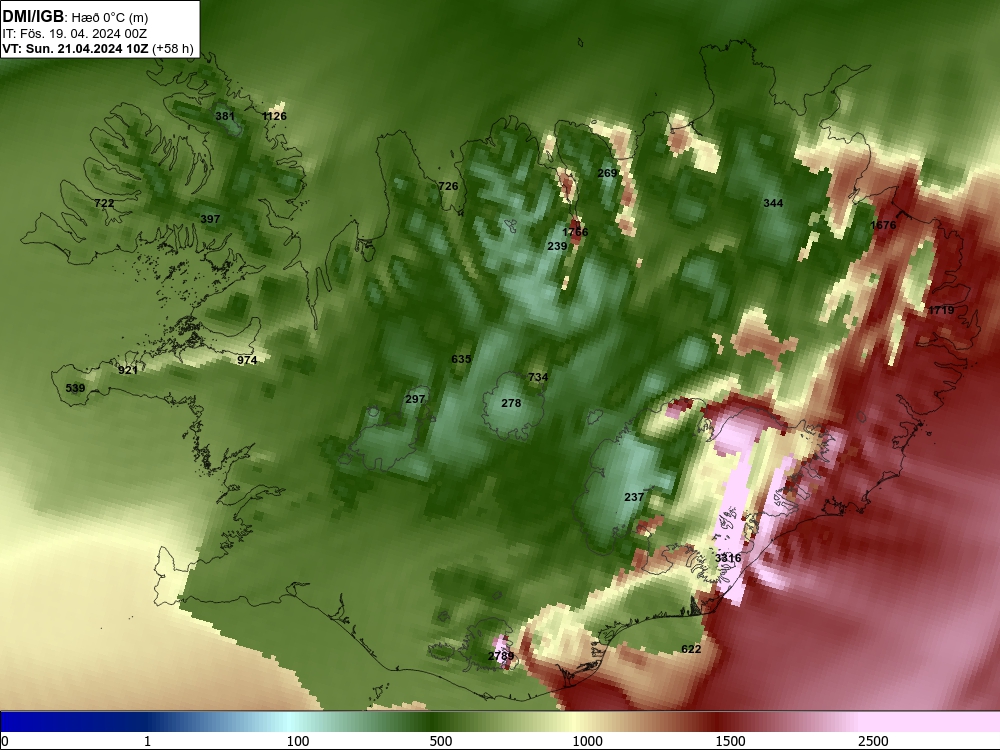
Task: Click the valid time line 'VT: Sun. 21.04.2024 10Z'
Action: click(x=75, y=48)
